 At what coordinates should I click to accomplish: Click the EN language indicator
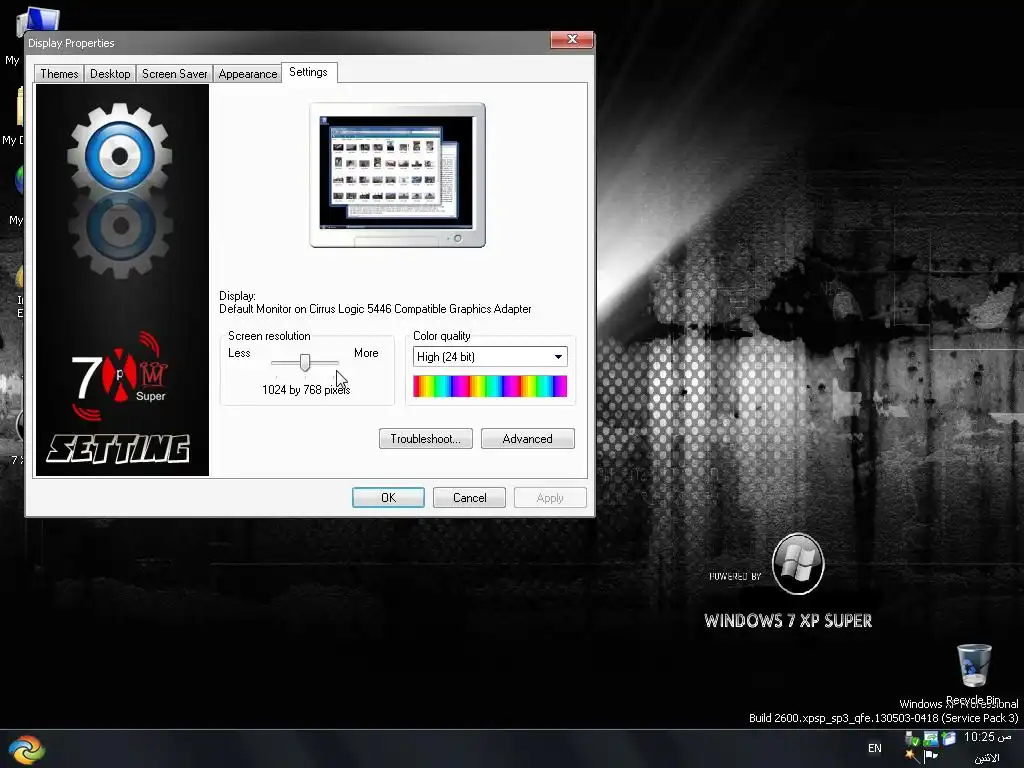(874, 748)
